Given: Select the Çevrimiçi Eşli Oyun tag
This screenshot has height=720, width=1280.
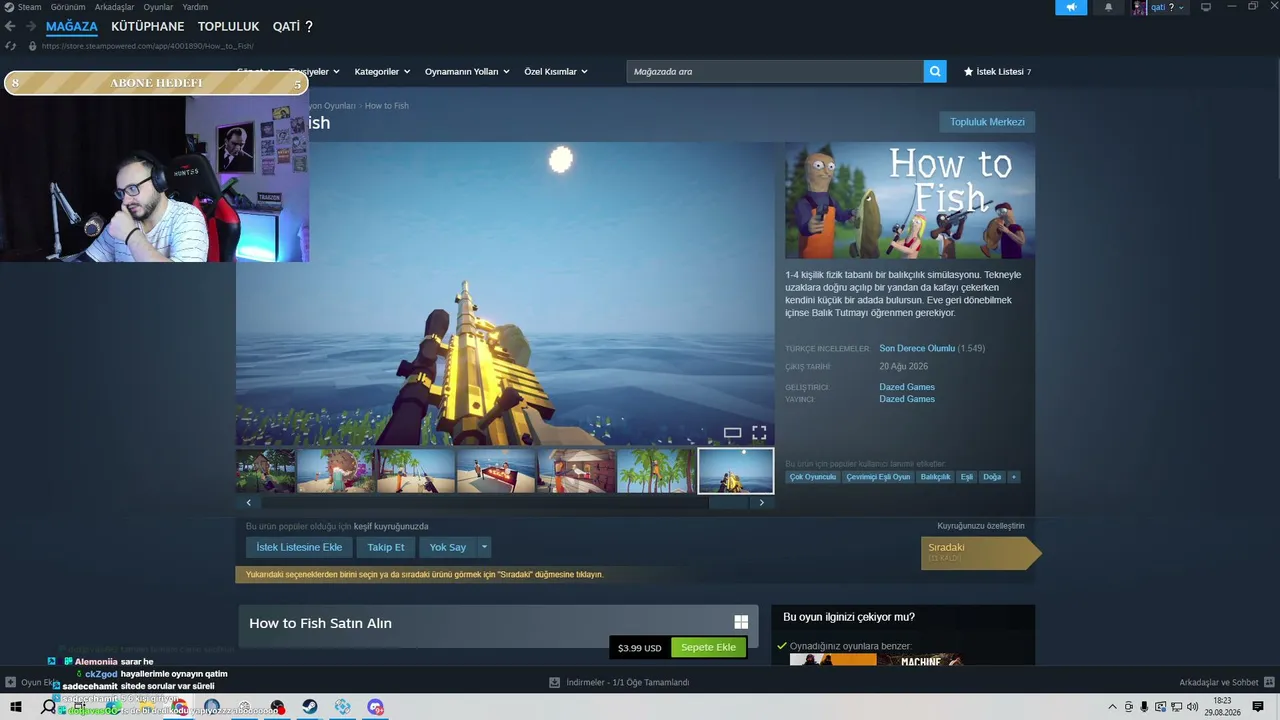Looking at the screenshot, I should click(879, 477).
